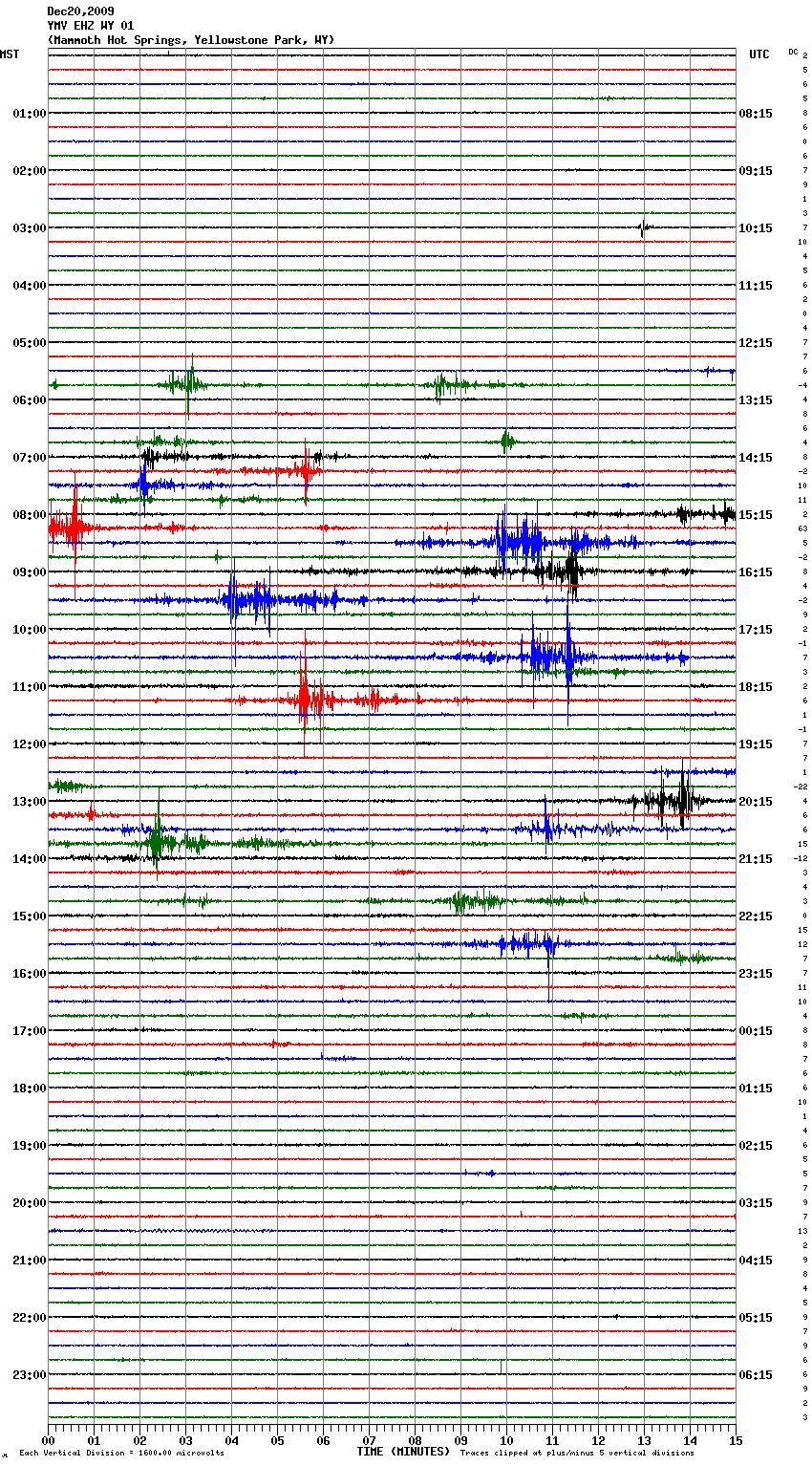Click the "20:15" UTC time label
812x1466 pixels.
(756, 802)
